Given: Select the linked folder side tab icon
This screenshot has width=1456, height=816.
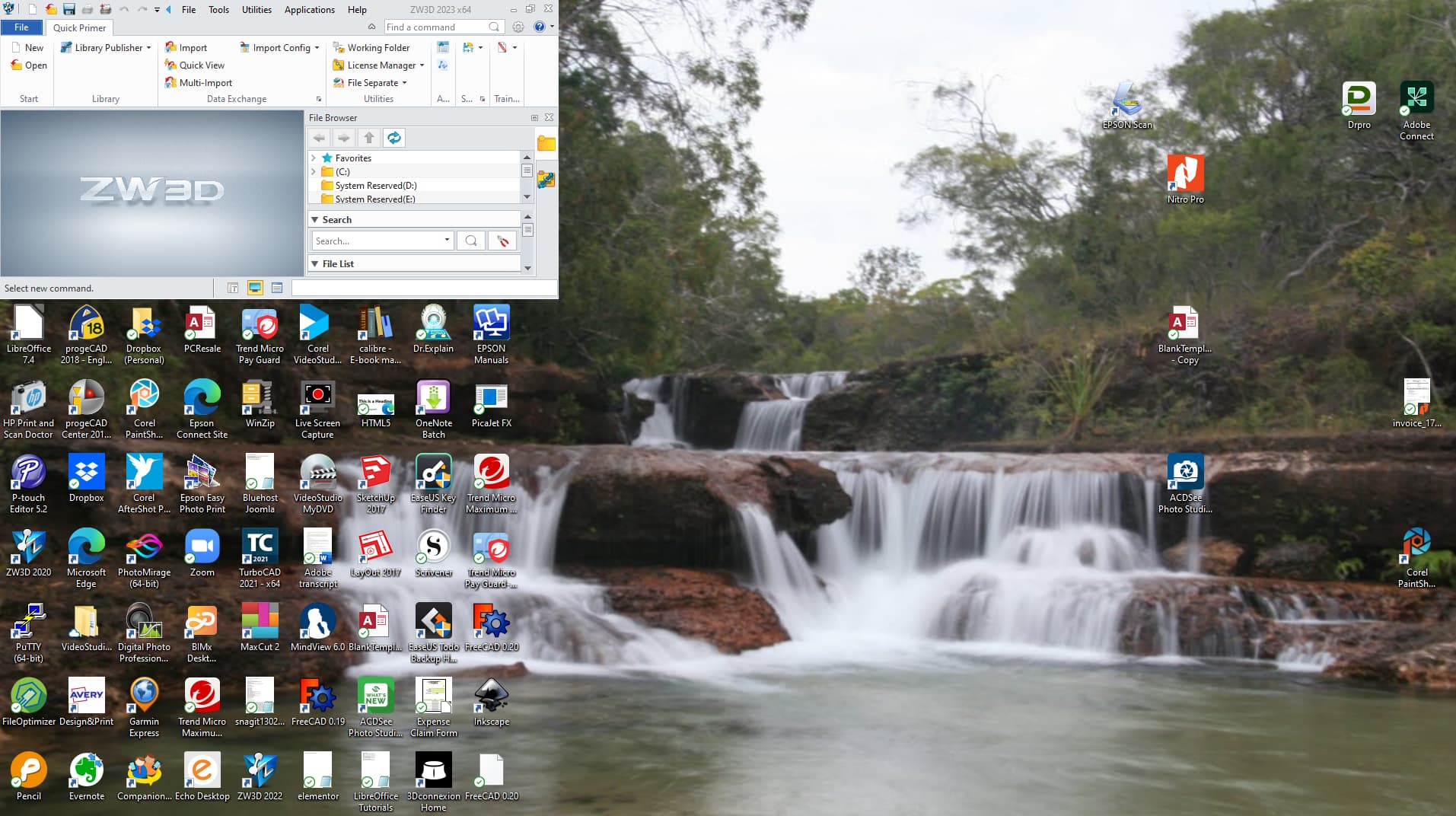Looking at the screenshot, I should tap(546, 180).
